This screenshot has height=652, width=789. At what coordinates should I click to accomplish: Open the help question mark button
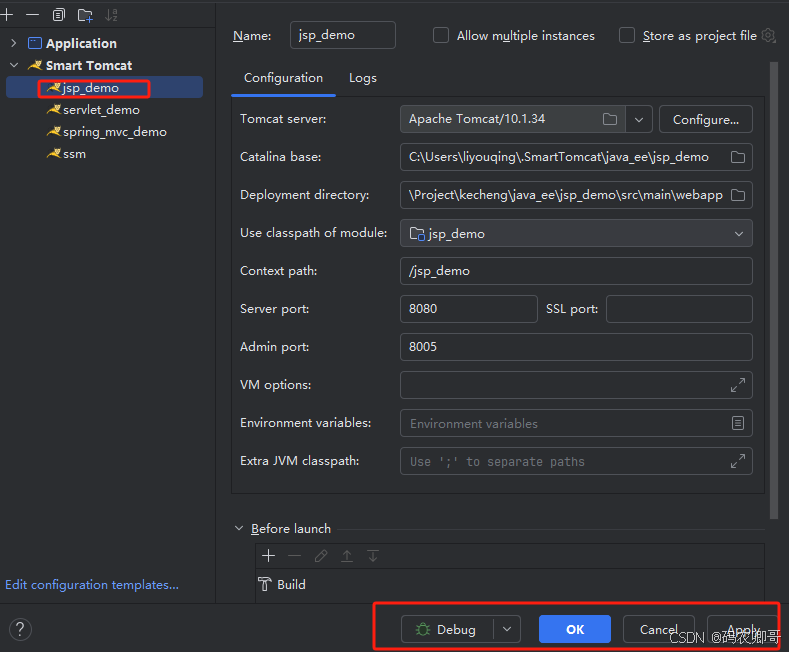point(20,629)
